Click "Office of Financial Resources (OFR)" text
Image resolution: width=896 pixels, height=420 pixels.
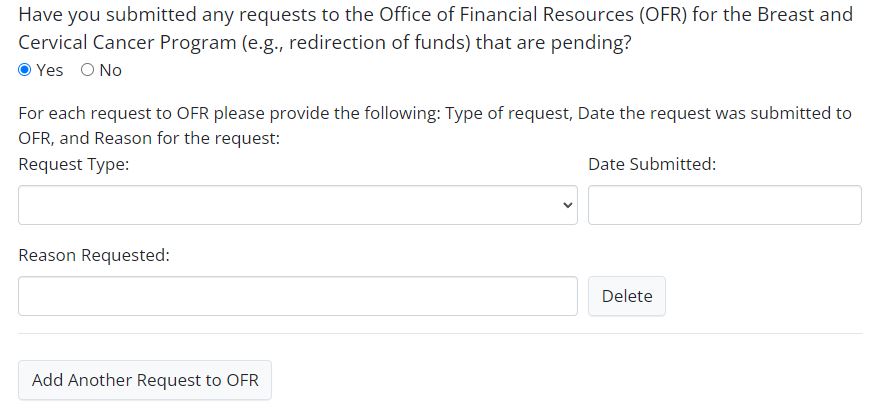click(518, 15)
